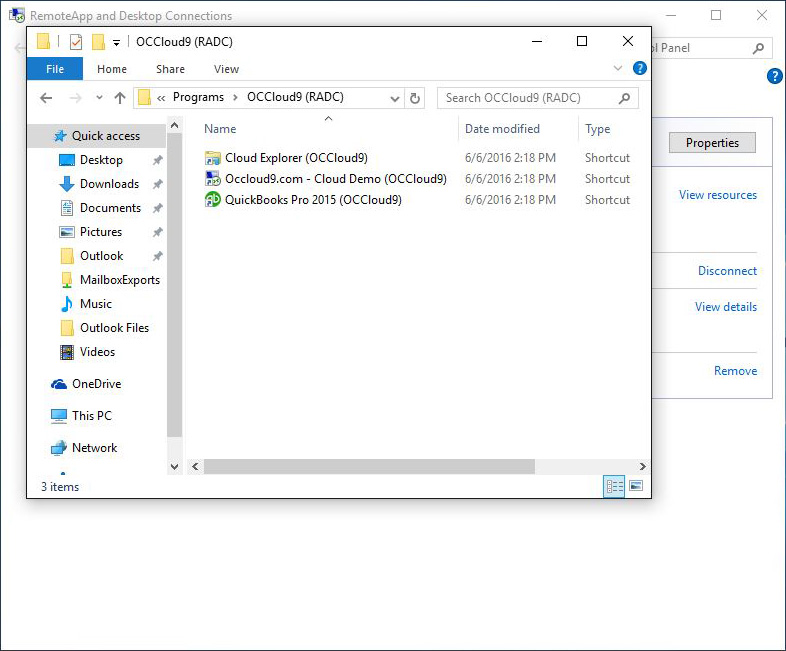Click View resources link in RemoteApp window

coord(718,195)
